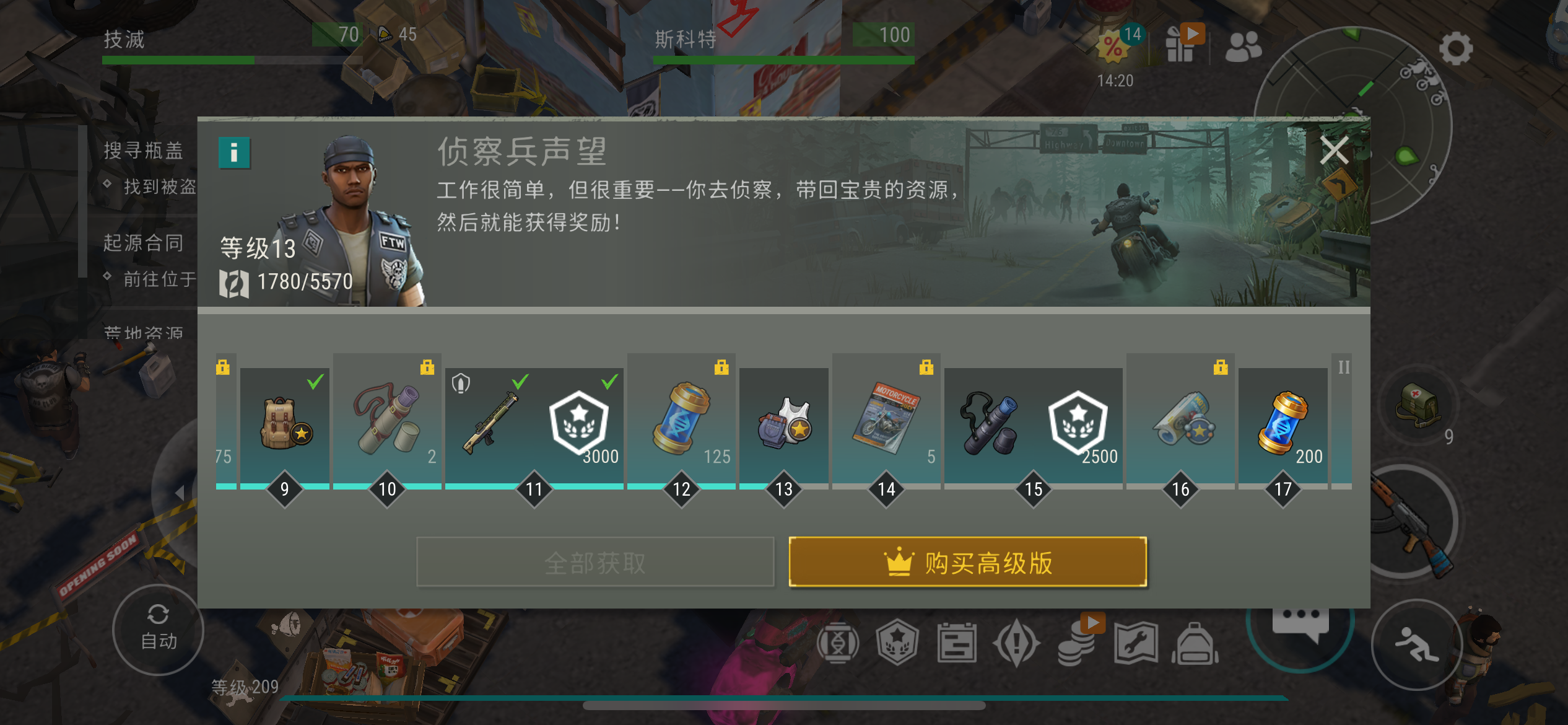
Task: Select the level 14 motorcycle magazine reward
Action: tap(886, 418)
